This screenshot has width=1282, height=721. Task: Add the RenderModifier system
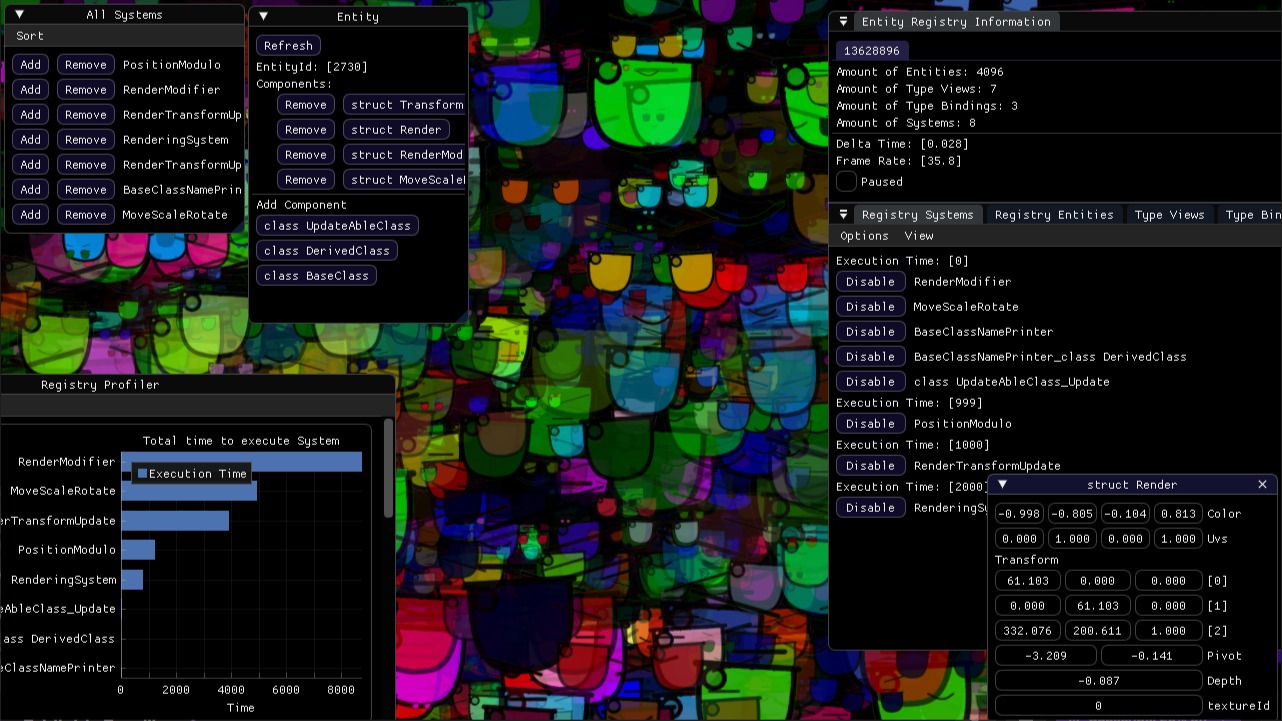31,89
